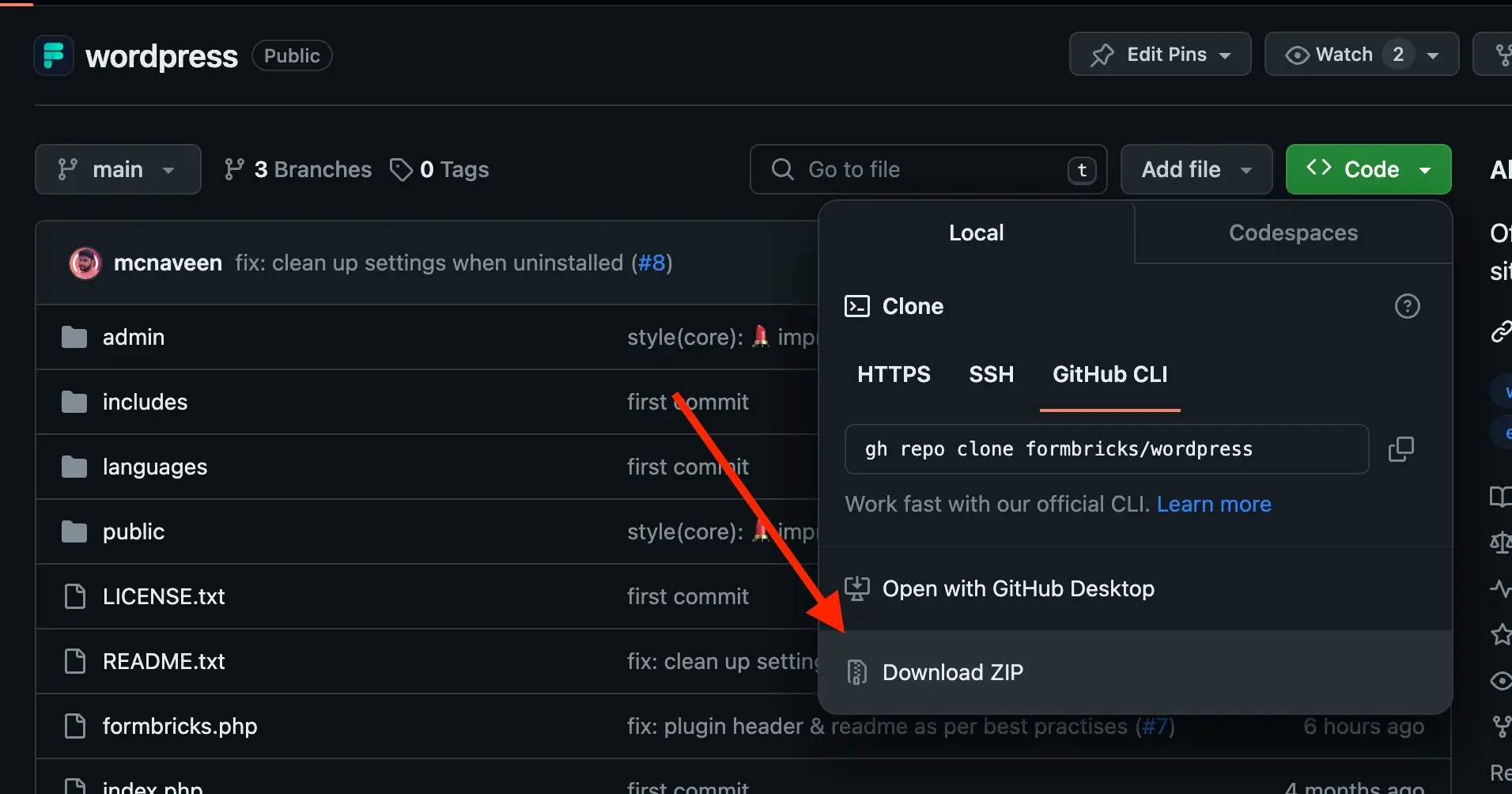Click the sidebar activity pulse icon
Image resolution: width=1512 pixels, height=794 pixels.
(1501, 588)
